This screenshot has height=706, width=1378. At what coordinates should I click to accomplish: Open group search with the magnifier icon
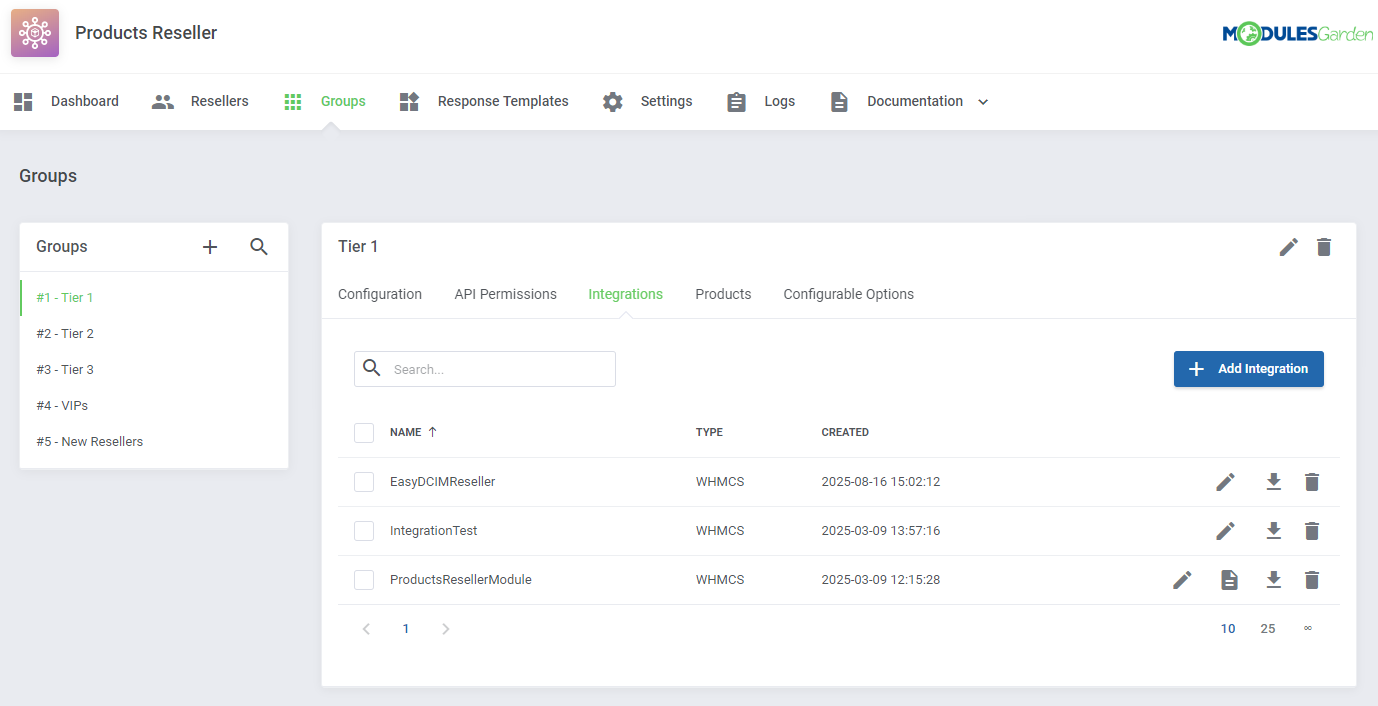(x=259, y=246)
